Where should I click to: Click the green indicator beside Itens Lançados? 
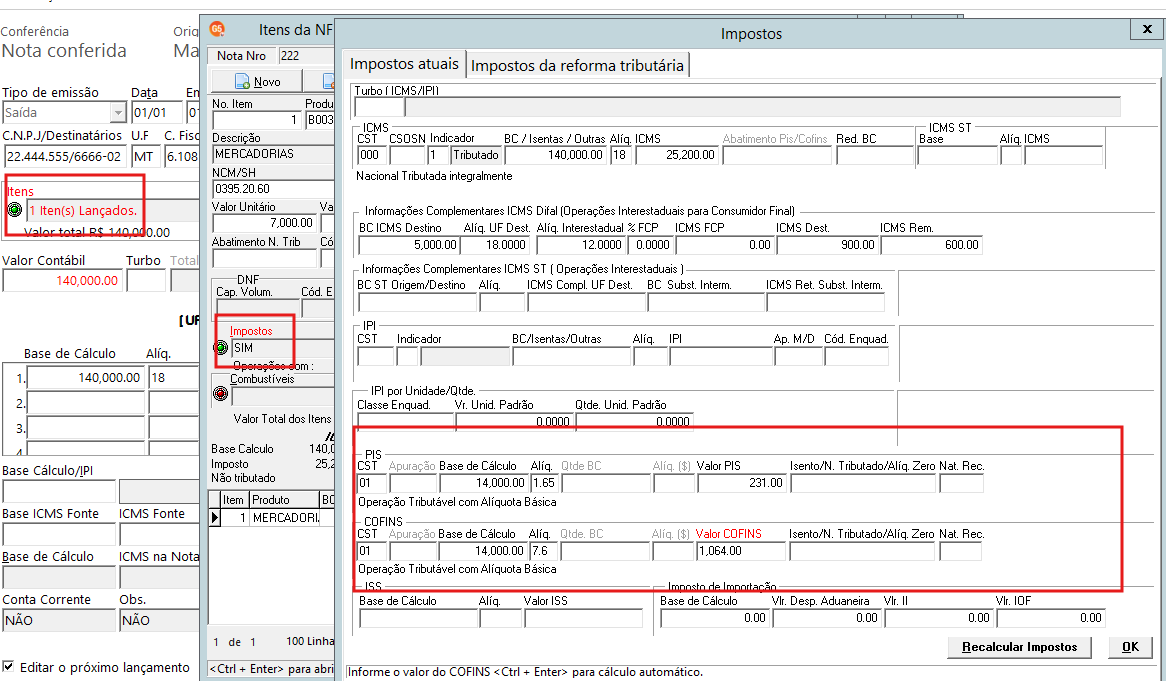14,210
